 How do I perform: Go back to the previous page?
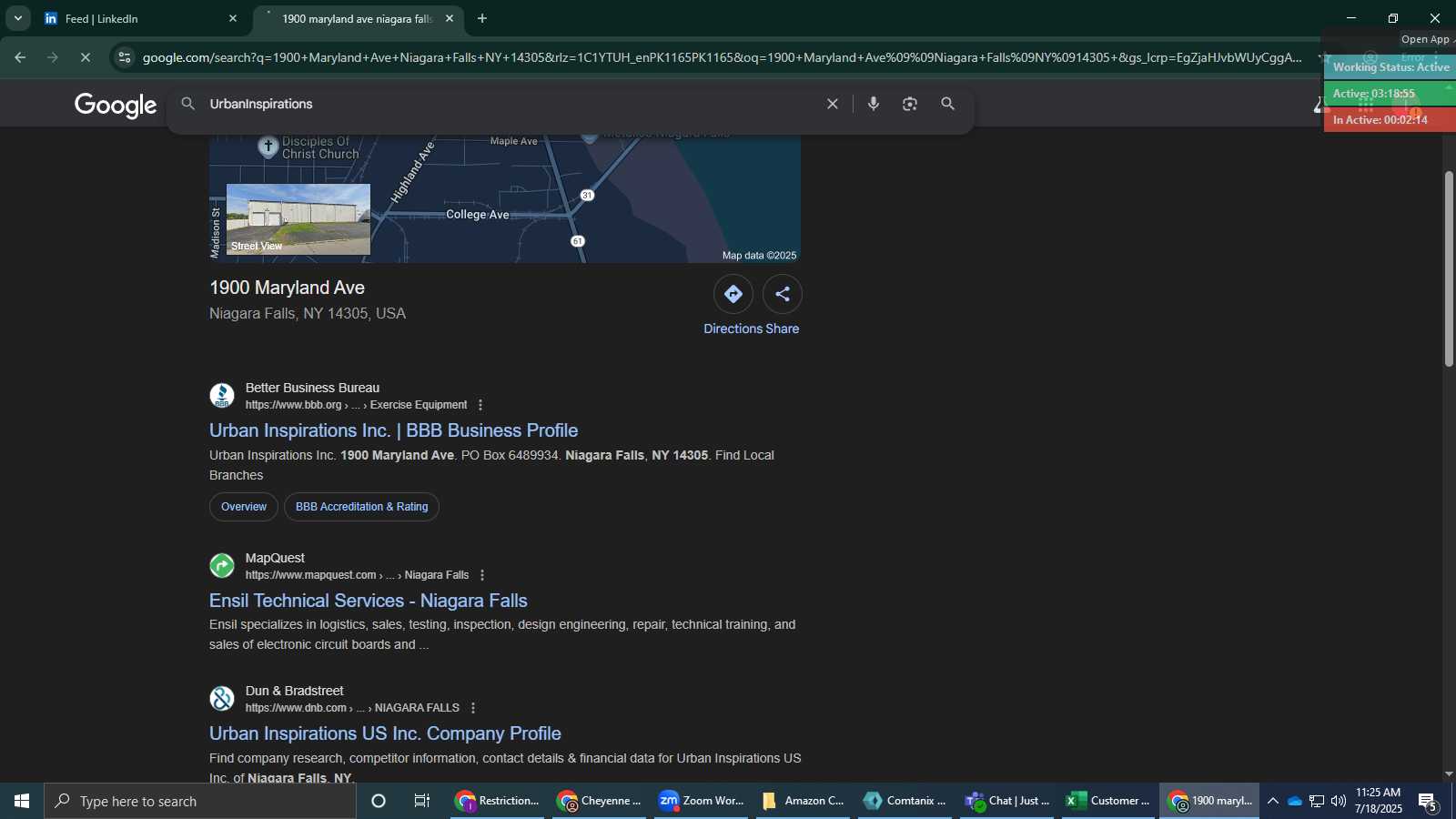click(20, 57)
